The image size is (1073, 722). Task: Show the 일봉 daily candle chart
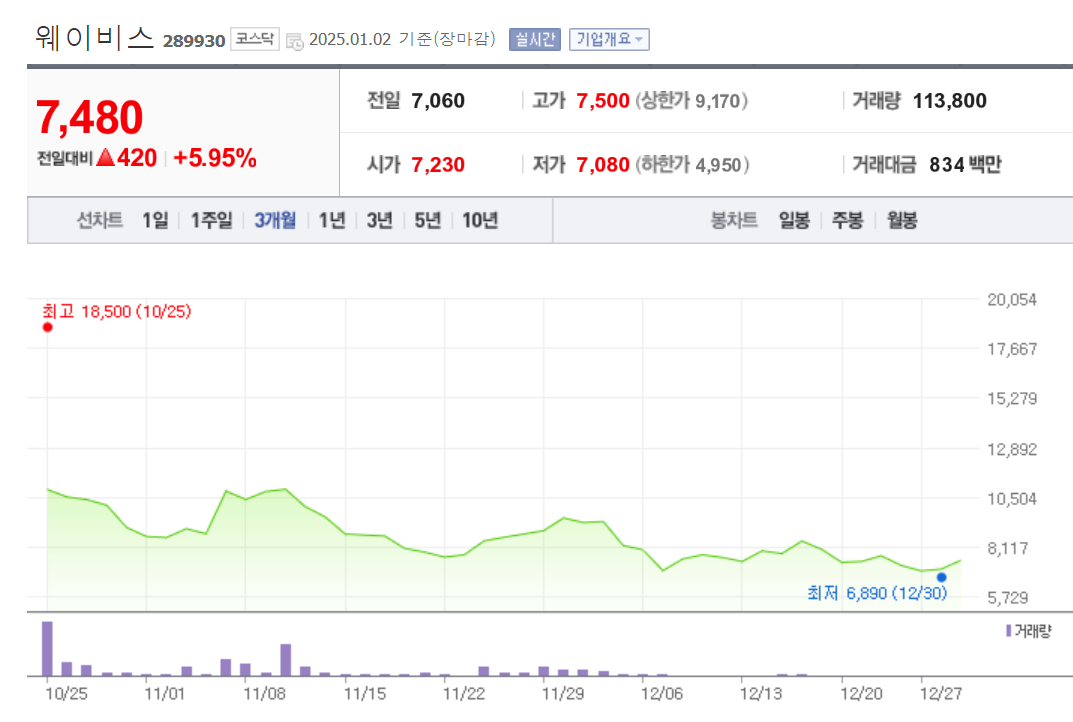click(x=794, y=220)
